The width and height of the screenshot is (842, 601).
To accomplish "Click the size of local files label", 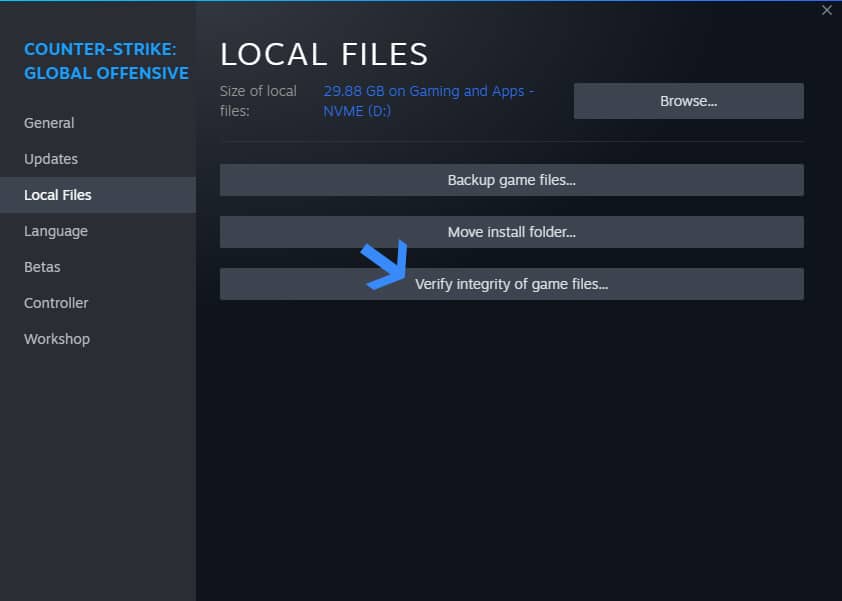I will point(258,100).
